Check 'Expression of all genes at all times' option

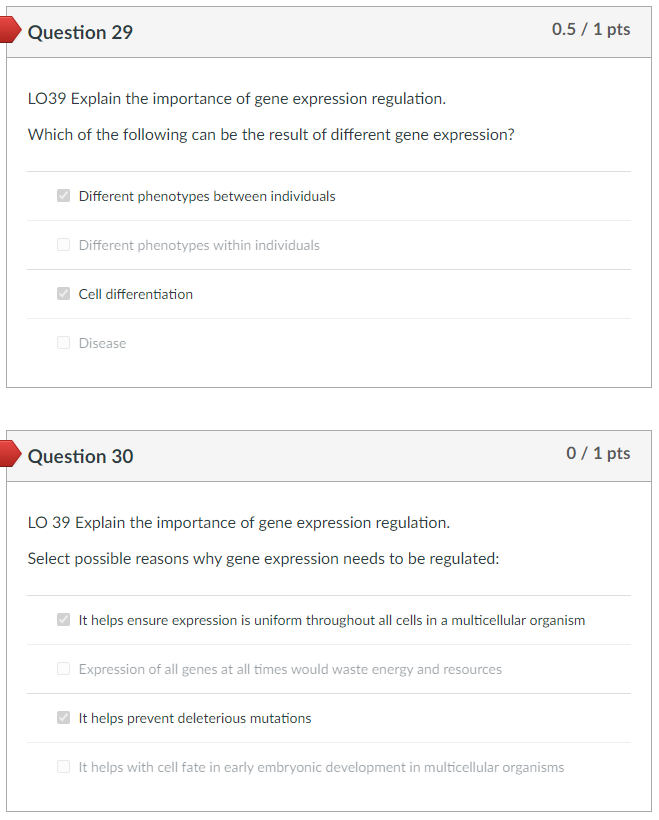(63, 668)
